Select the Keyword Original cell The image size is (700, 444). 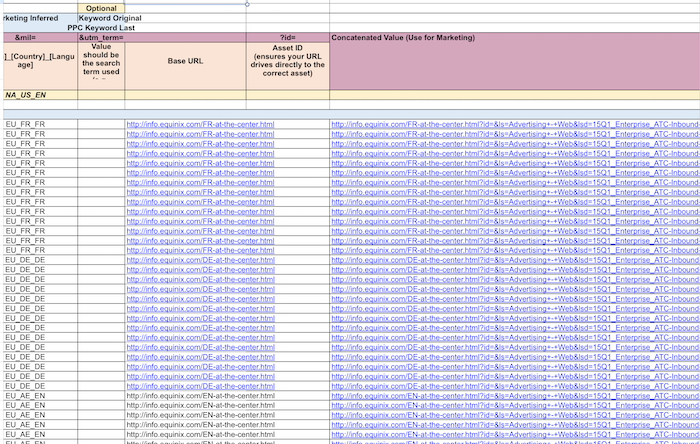(x=110, y=18)
